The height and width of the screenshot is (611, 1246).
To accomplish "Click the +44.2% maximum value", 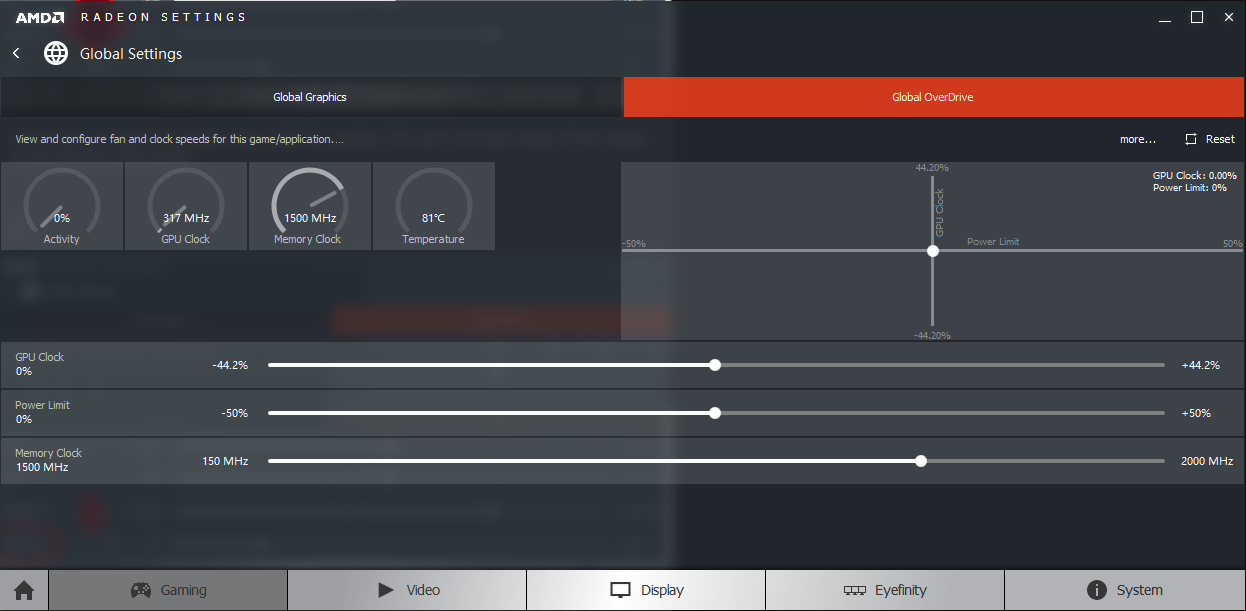I will (x=1200, y=365).
